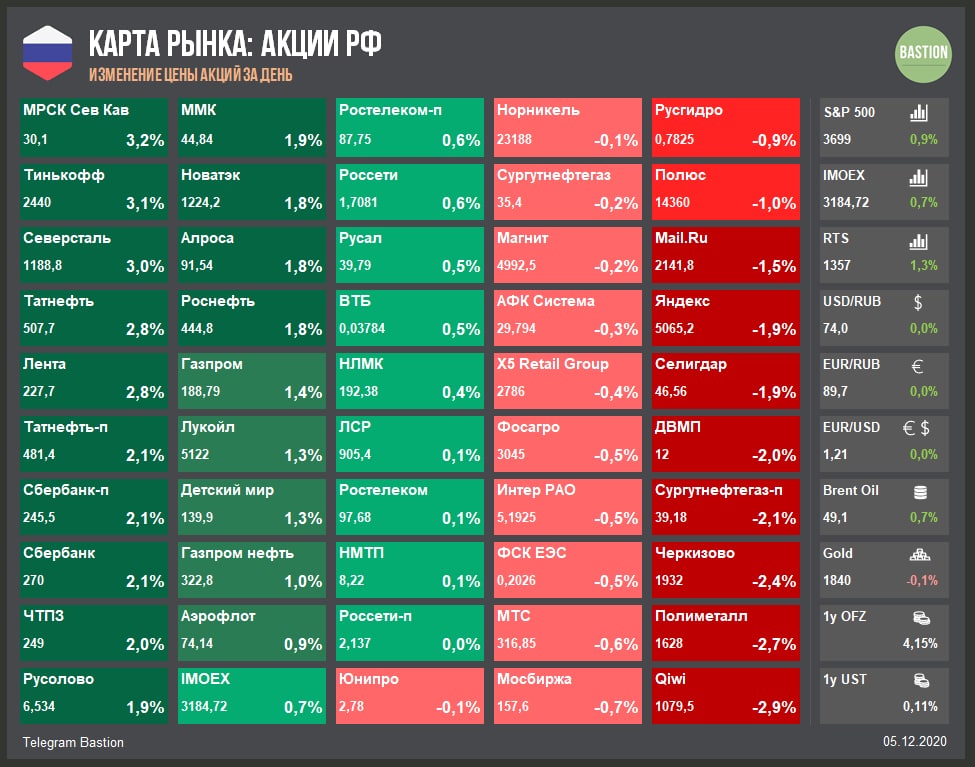The image size is (975, 767).
Task: Click the euro-dollar icon beside EUR/USD
Action: (x=917, y=428)
